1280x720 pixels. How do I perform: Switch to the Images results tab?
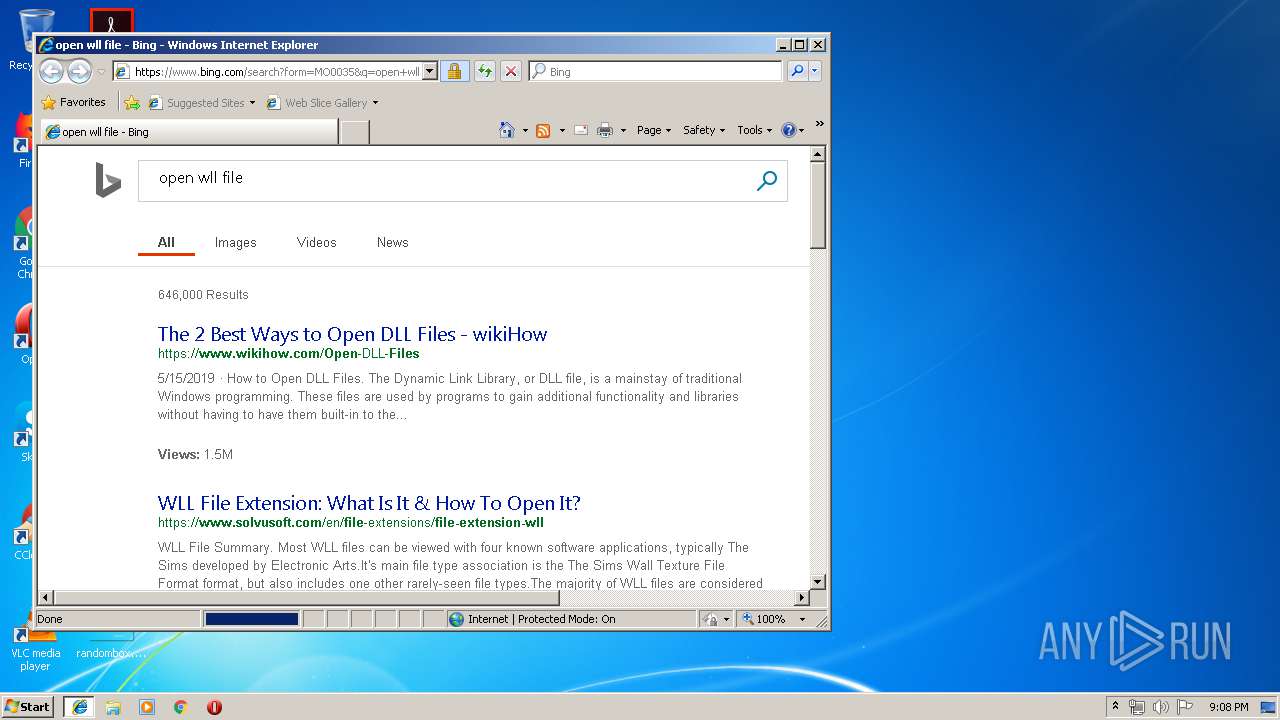(235, 242)
